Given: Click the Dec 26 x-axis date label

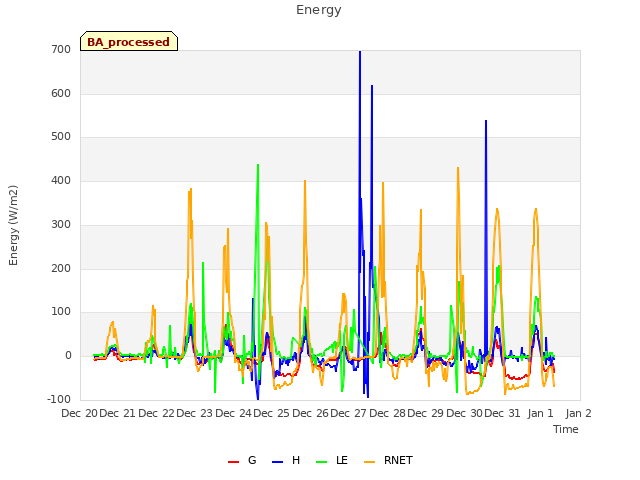Looking at the screenshot, I should point(310,413).
